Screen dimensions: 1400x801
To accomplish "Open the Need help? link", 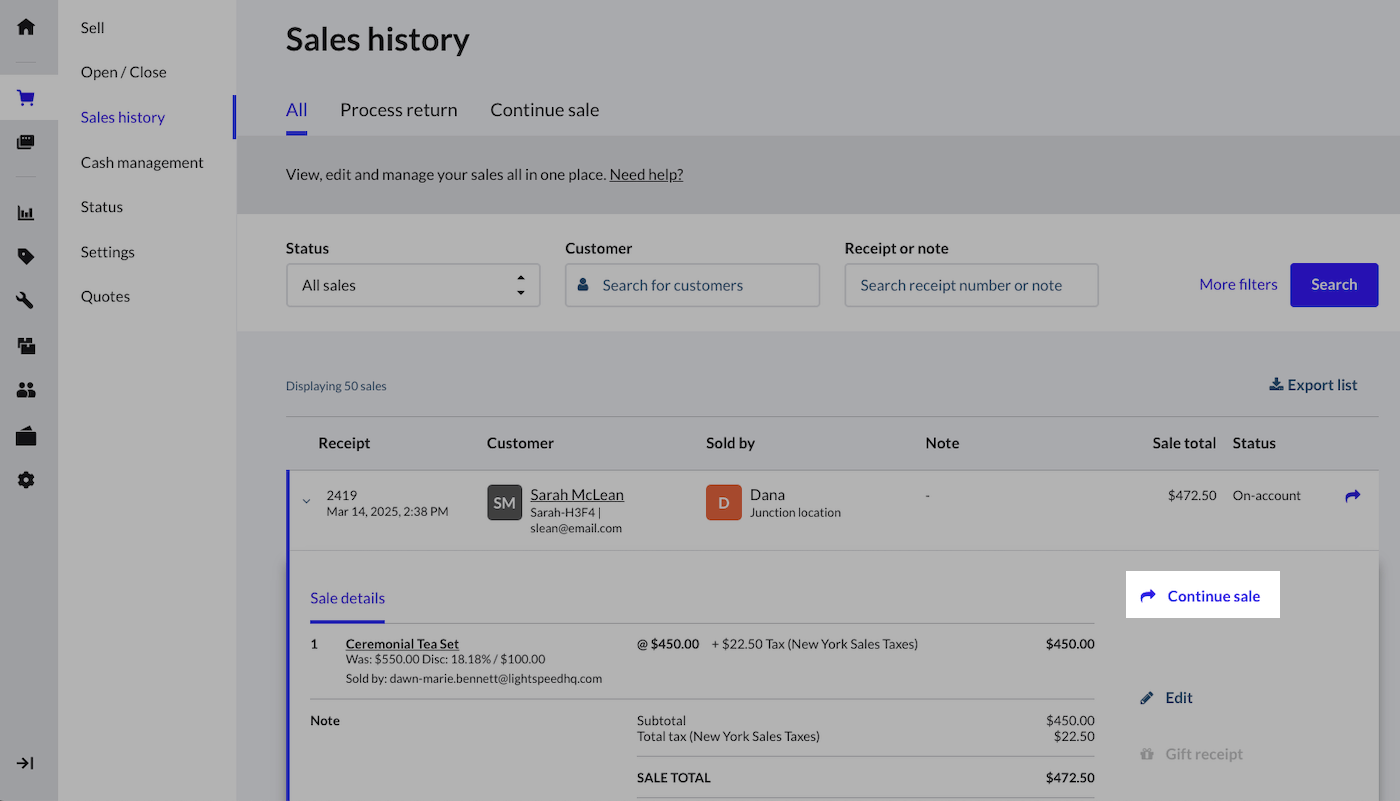I will point(646,174).
